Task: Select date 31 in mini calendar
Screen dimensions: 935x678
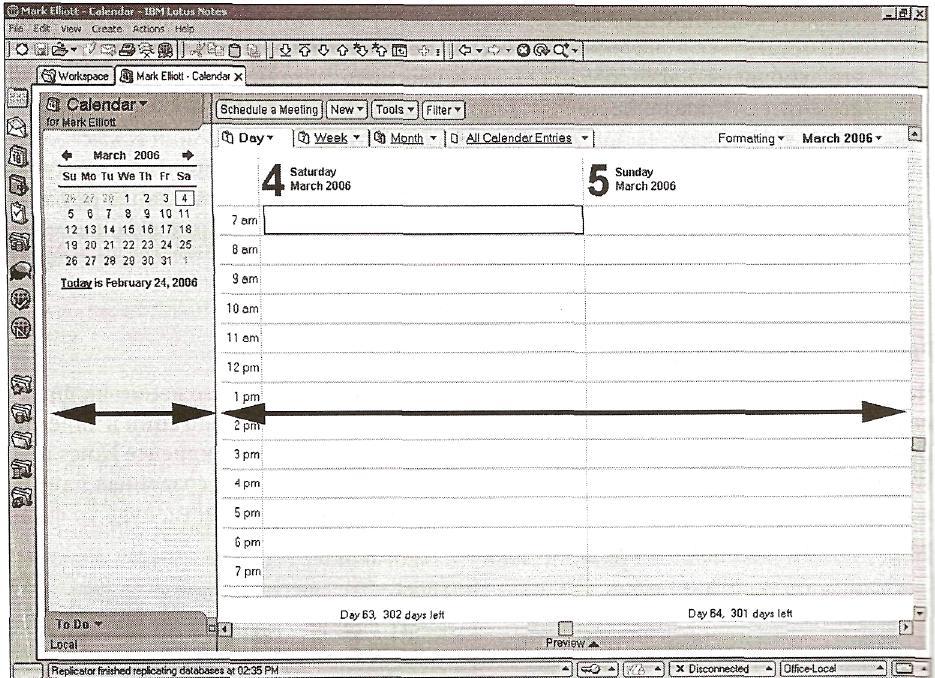Action: coord(166,261)
